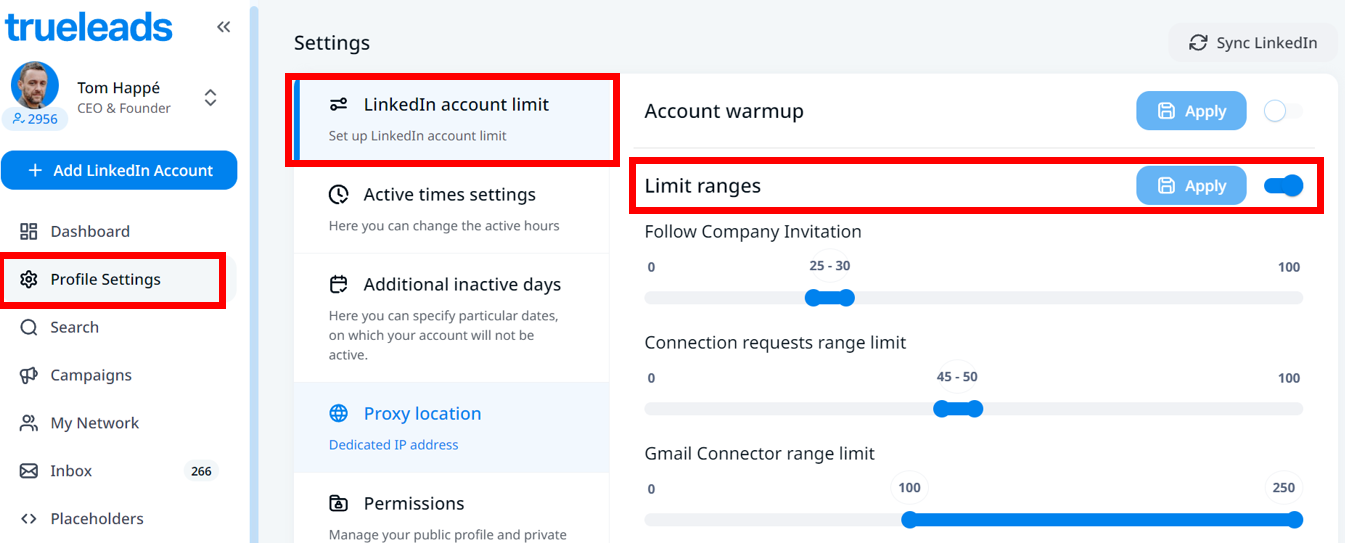Click the Connection requests range slider handle
The height and width of the screenshot is (543, 1345).
[x=941, y=409]
